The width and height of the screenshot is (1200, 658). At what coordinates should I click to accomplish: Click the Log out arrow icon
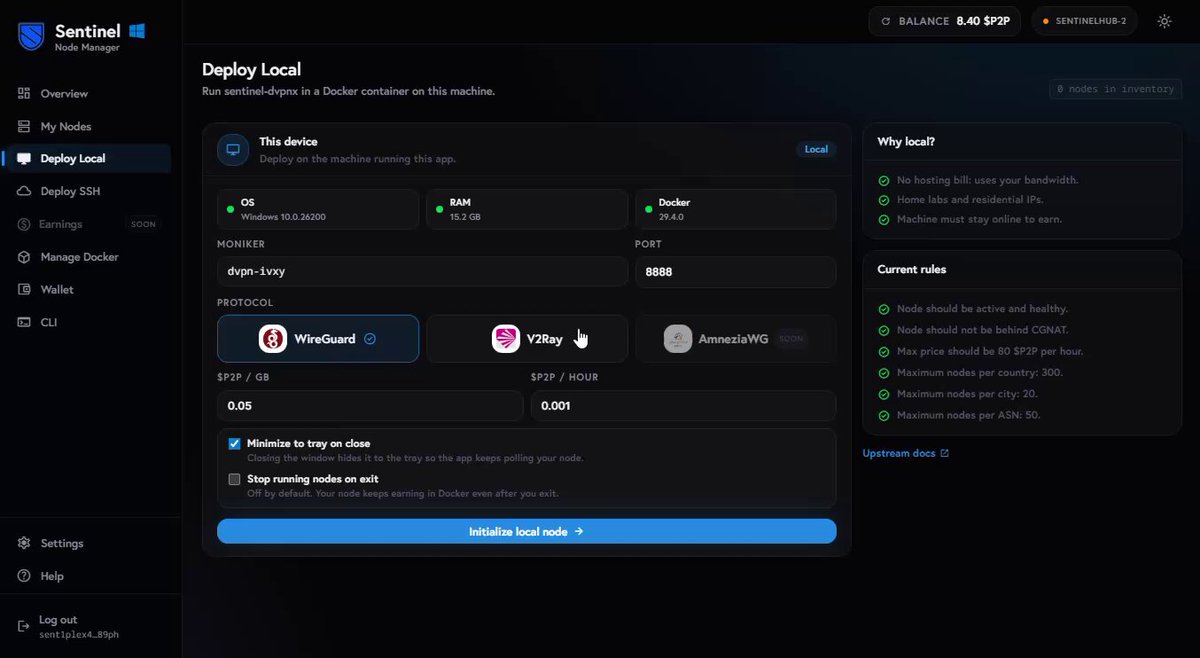24,626
